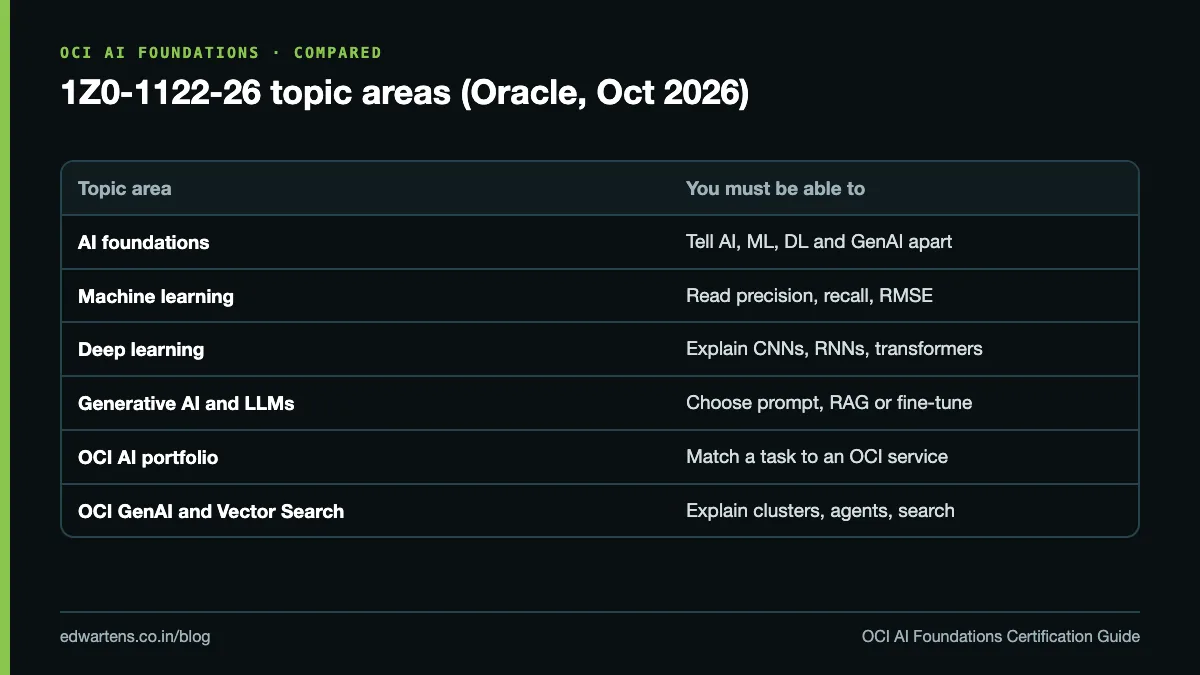1200x675 pixels.
Task: Click the green vertical accent bar
Action: pyautogui.click(x=5, y=337)
